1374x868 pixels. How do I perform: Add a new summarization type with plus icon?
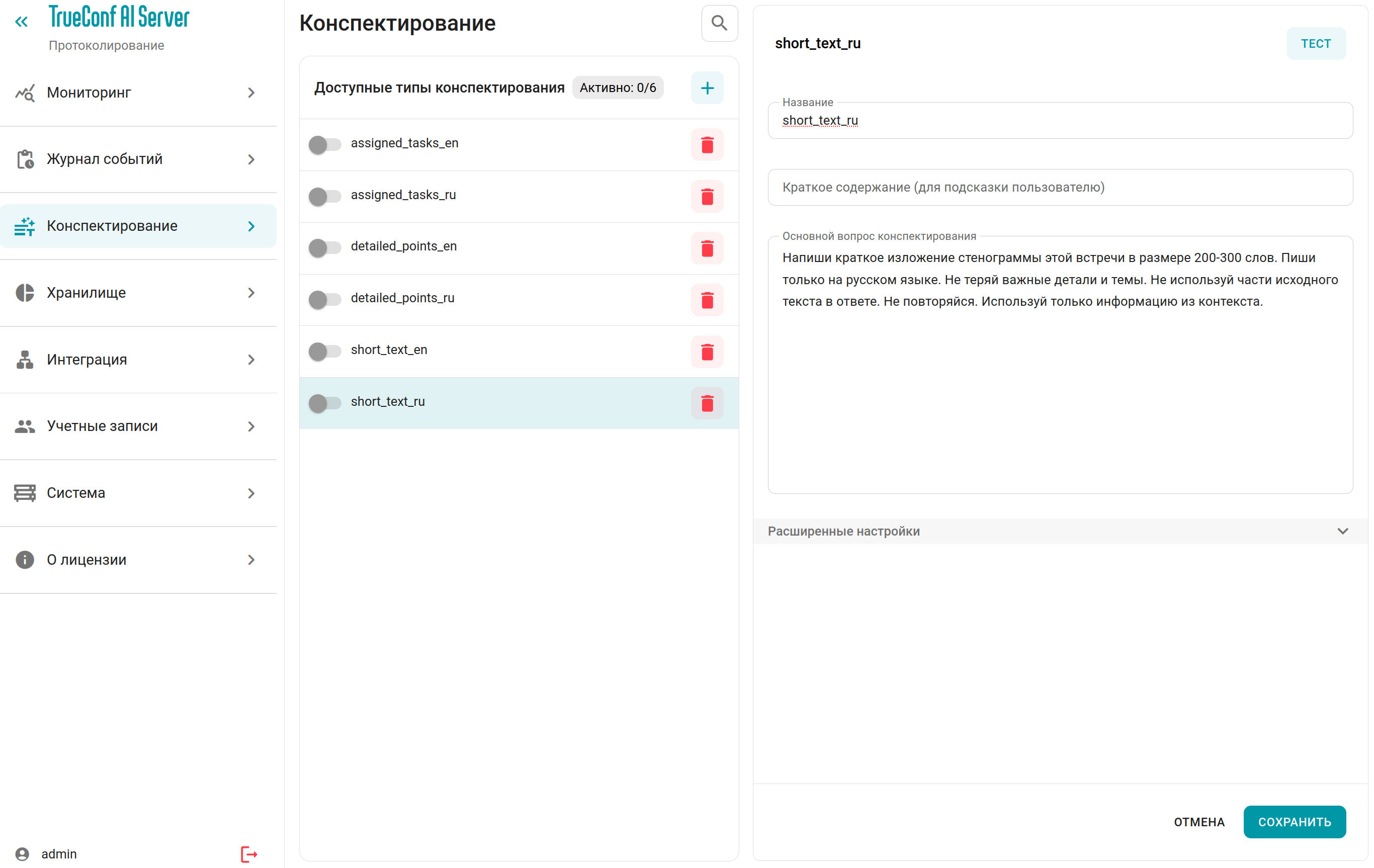[x=707, y=88]
